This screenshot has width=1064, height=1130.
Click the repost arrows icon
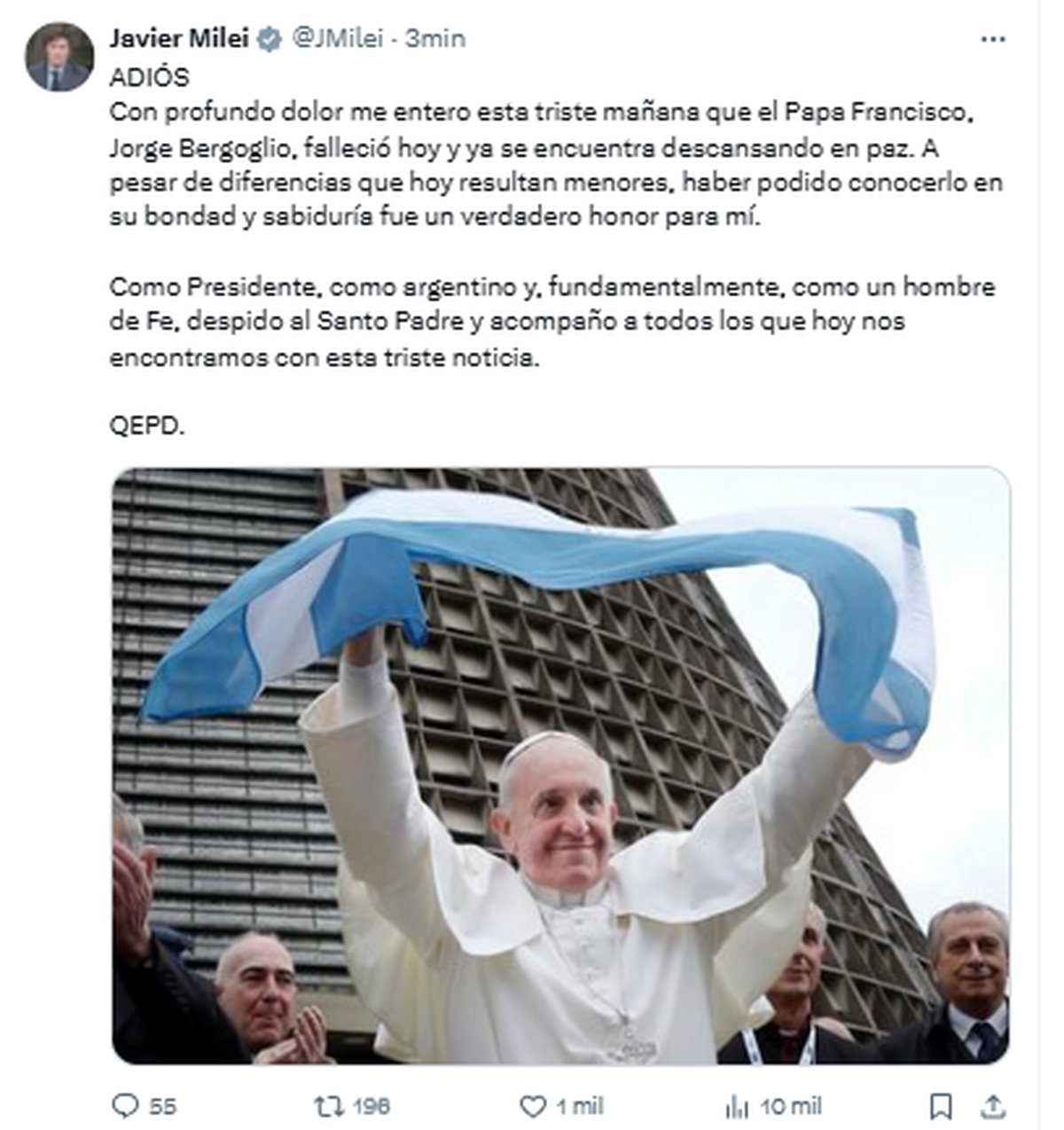tap(327, 1105)
